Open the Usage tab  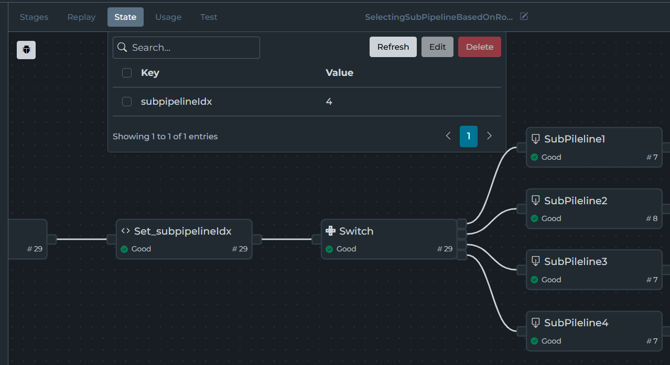pyautogui.click(x=168, y=17)
